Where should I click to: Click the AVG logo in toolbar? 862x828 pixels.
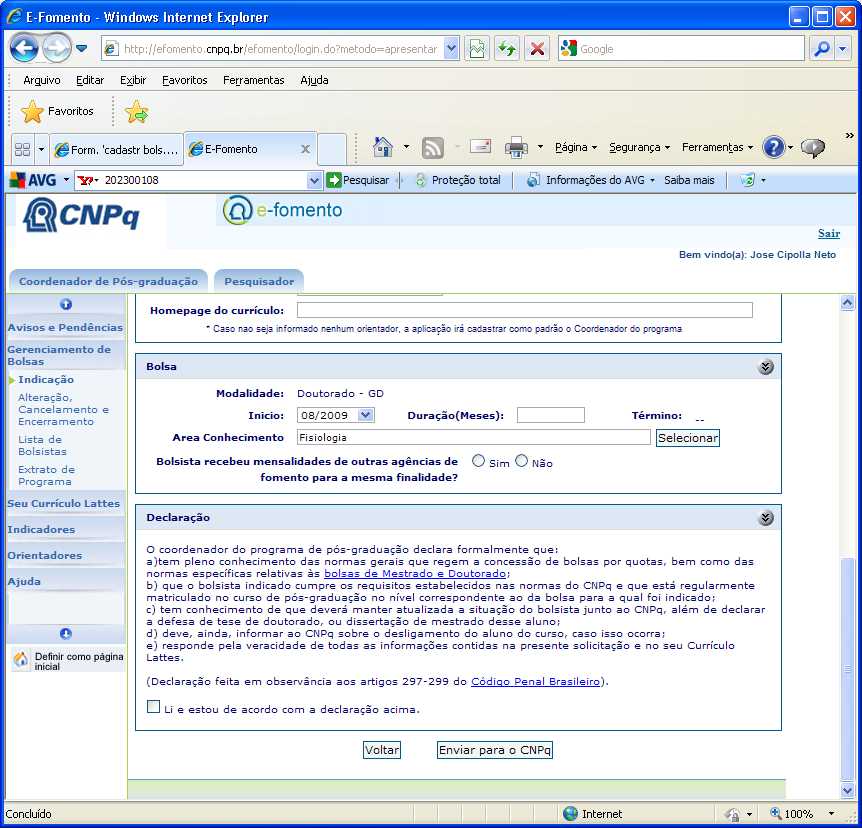pos(34,180)
